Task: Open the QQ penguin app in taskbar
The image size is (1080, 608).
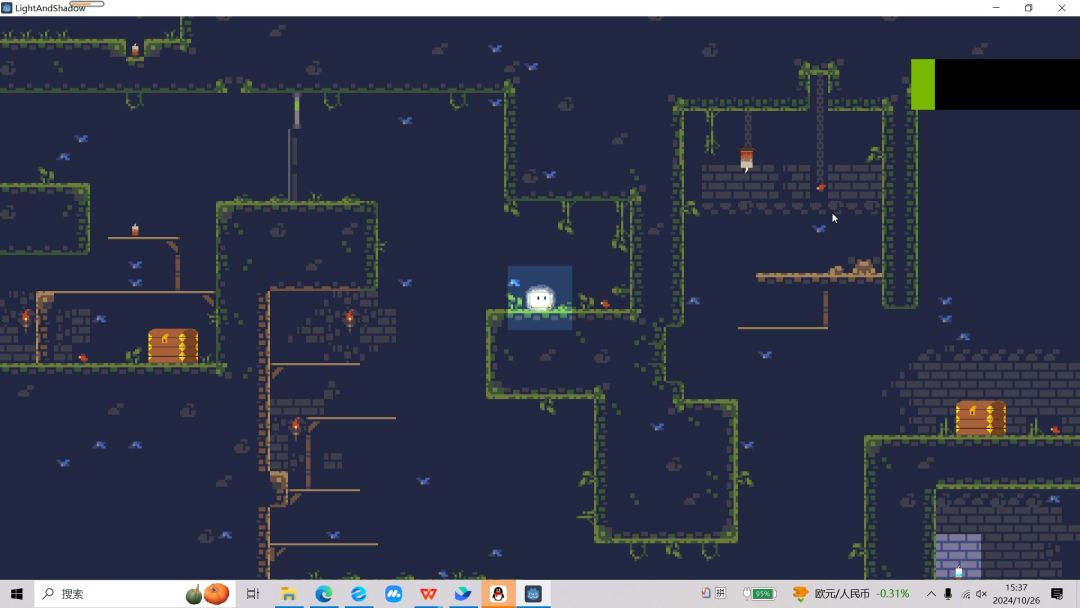Action: [497, 594]
